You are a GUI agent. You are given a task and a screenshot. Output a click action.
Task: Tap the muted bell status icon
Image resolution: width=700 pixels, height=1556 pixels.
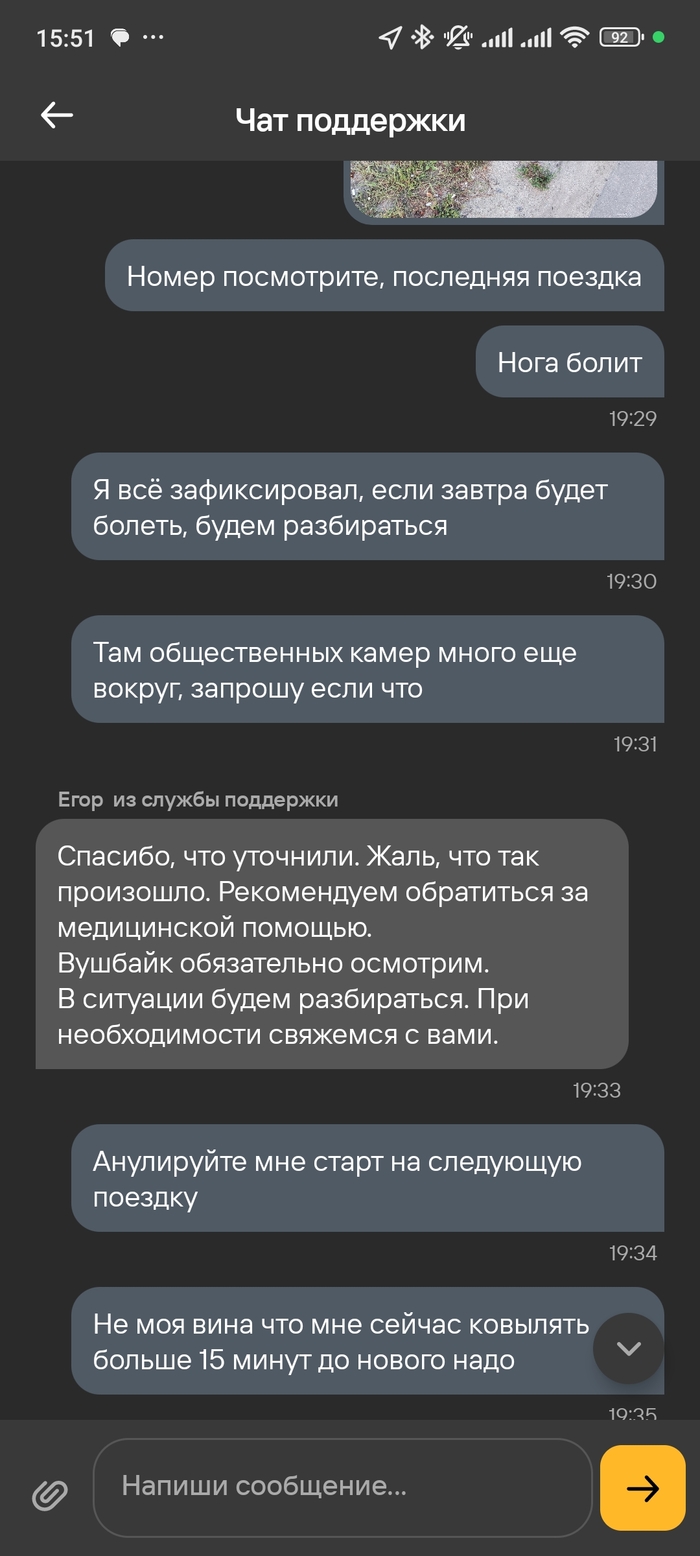[x=458, y=38]
